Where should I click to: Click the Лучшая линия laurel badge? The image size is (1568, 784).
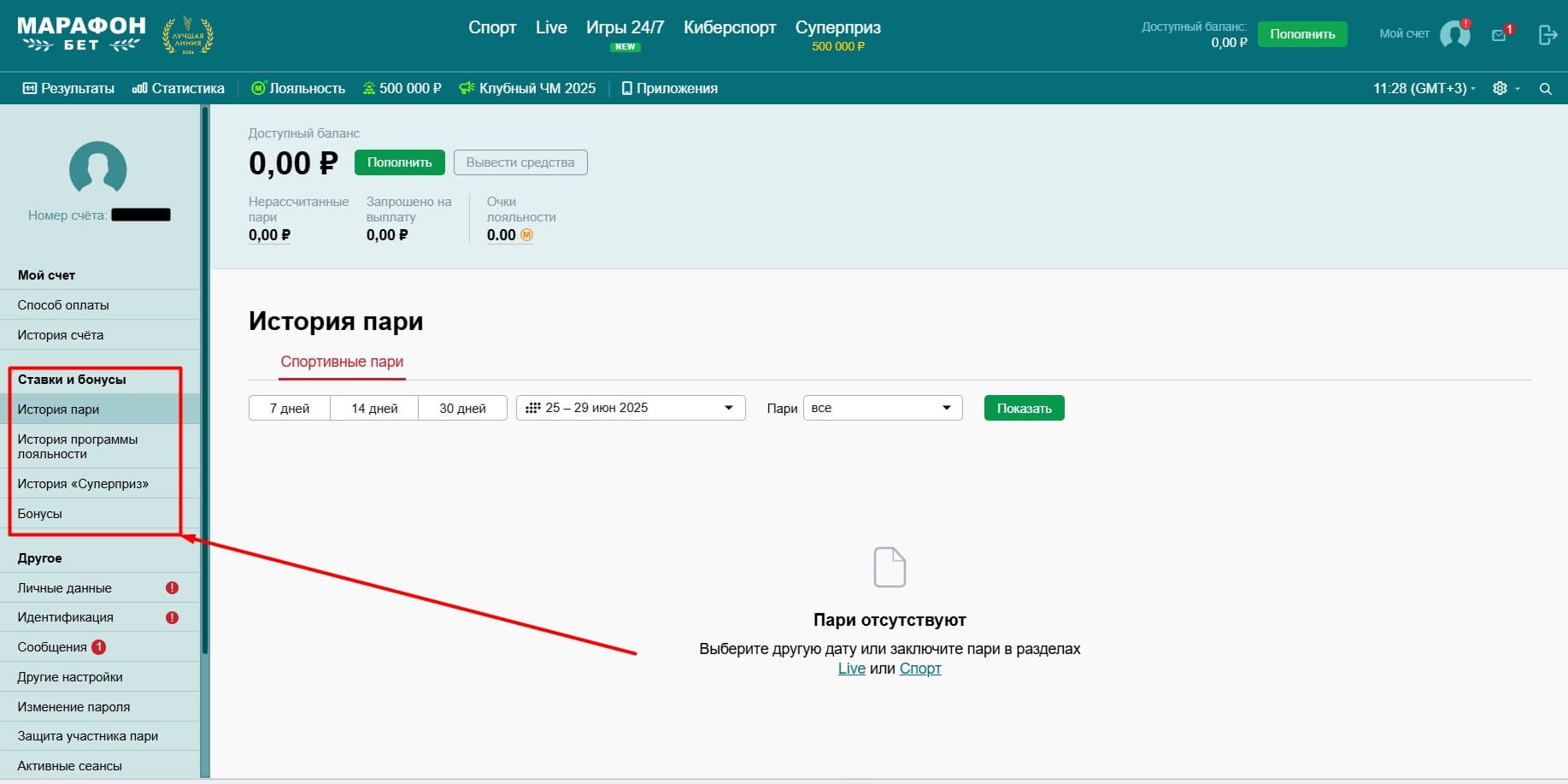188,35
